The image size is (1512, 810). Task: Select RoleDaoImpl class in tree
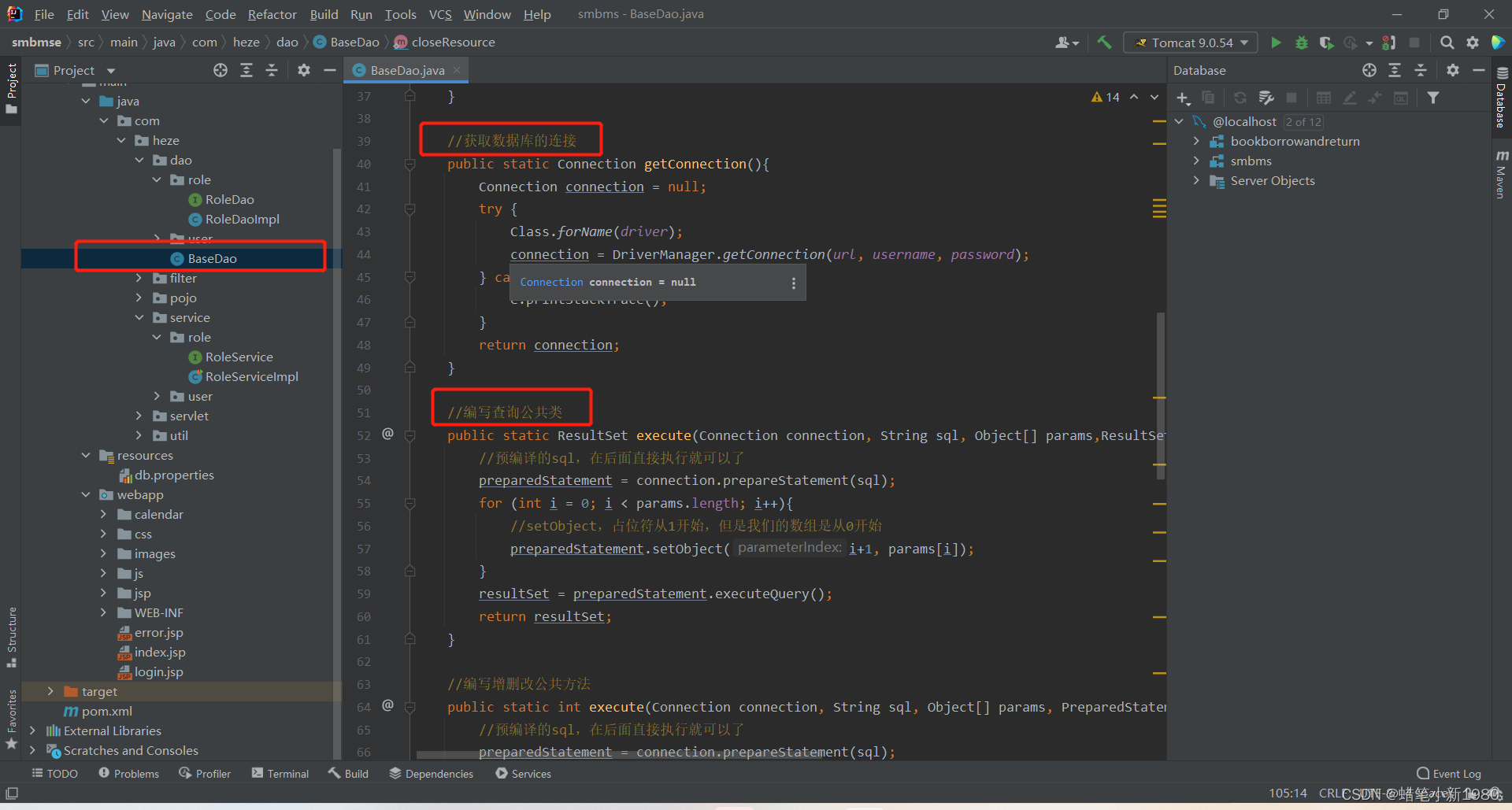click(x=234, y=219)
